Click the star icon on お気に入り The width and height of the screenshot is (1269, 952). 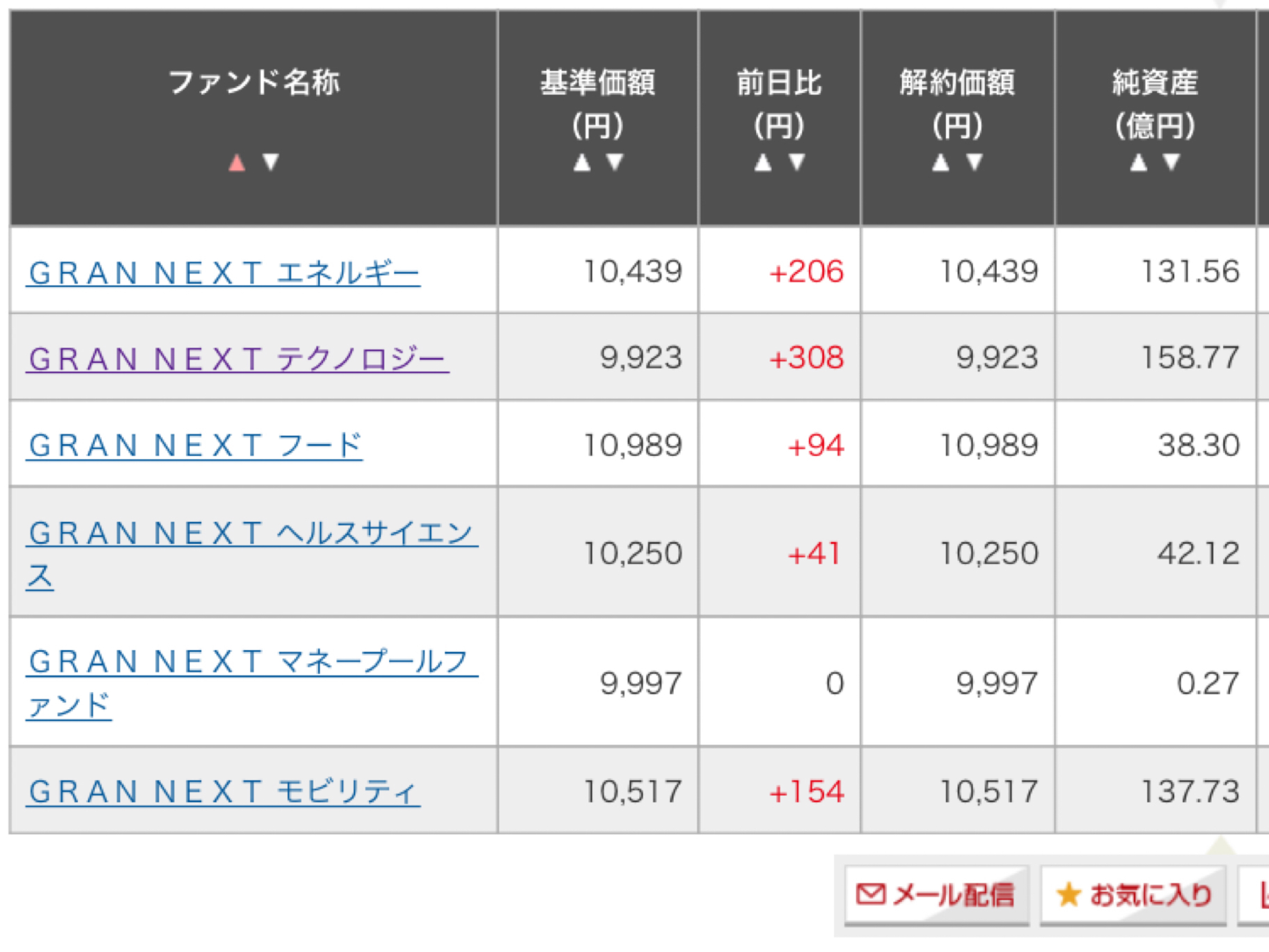point(1069,895)
